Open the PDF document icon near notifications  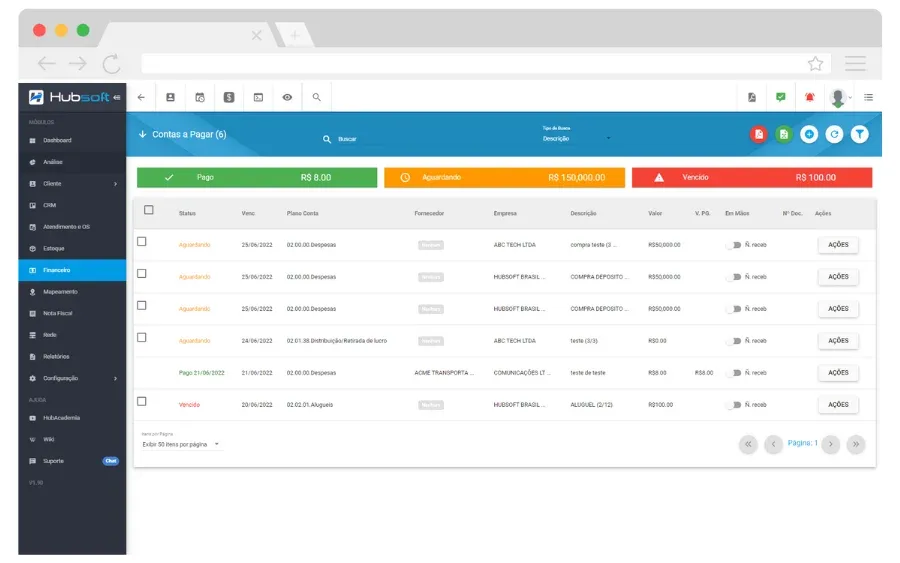[x=752, y=98]
